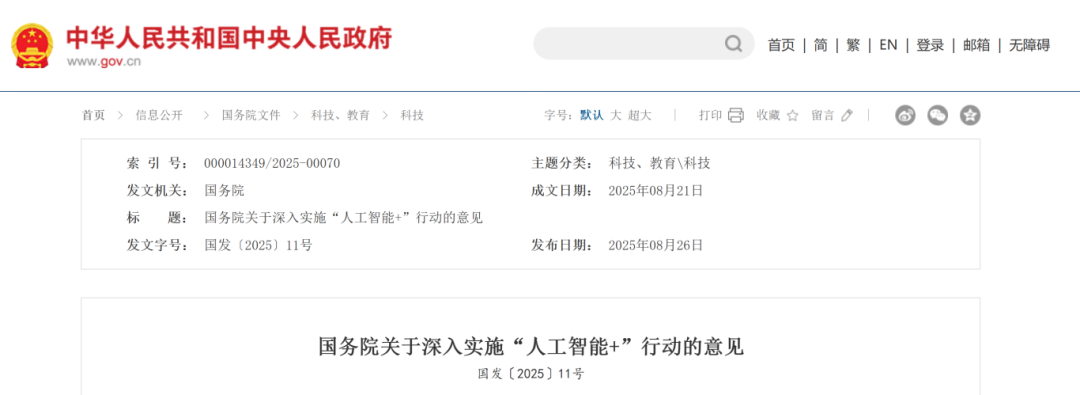The width and height of the screenshot is (1080, 395).
Task: Share via the Weibo icon
Action: 905,115
